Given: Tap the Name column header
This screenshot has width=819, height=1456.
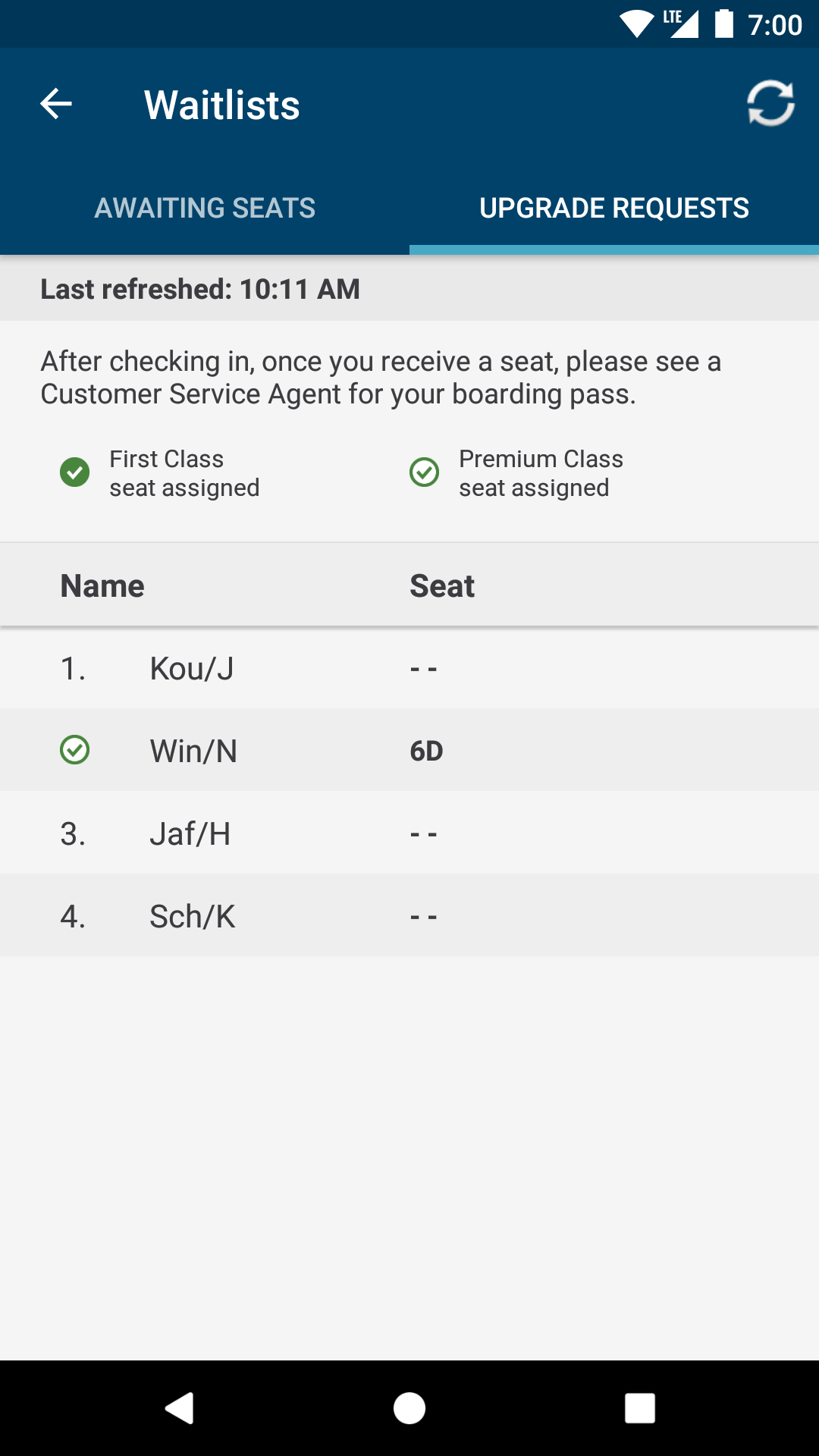Looking at the screenshot, I should coord(102,586).
